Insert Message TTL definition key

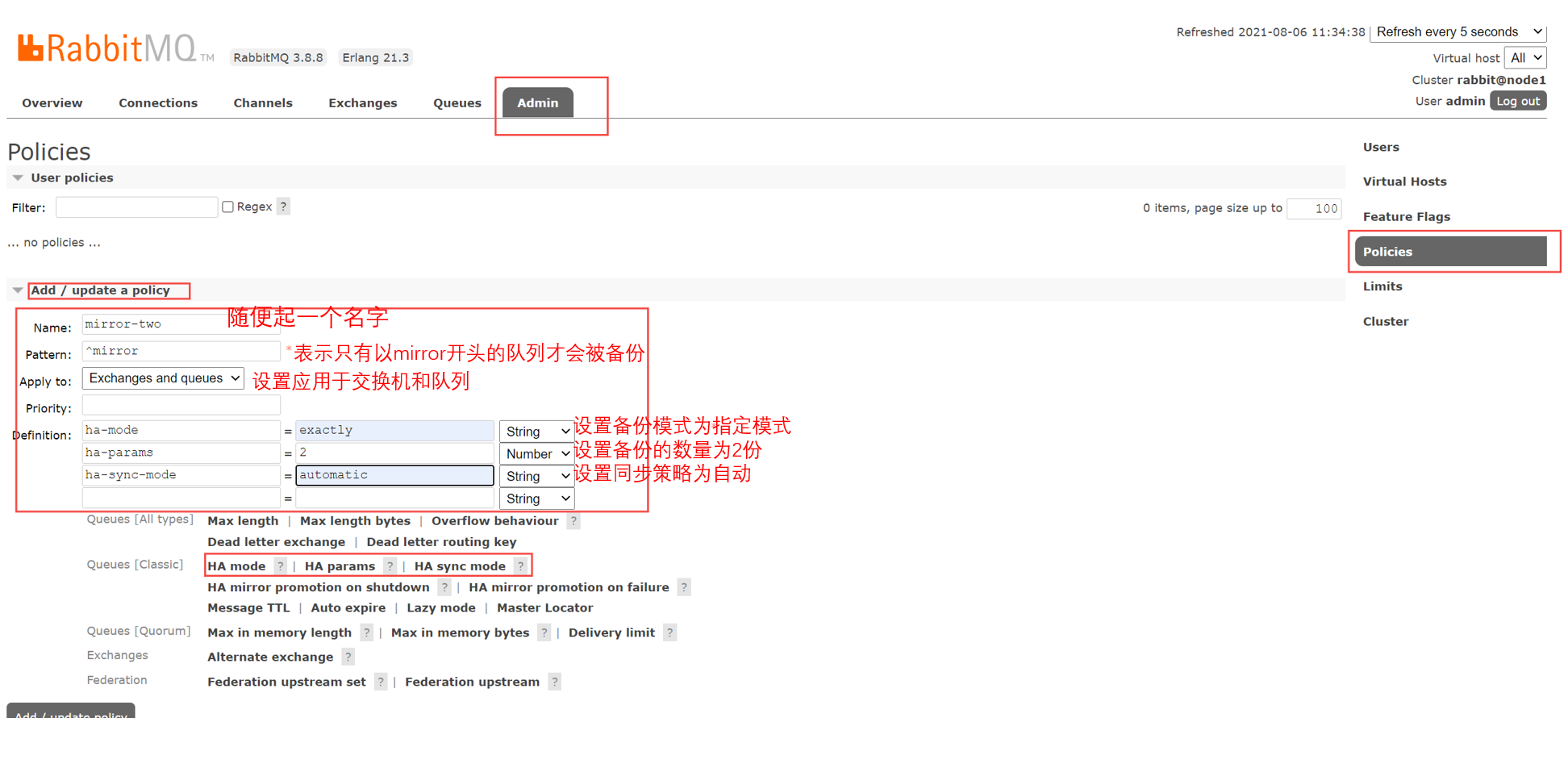click(248, 608)
